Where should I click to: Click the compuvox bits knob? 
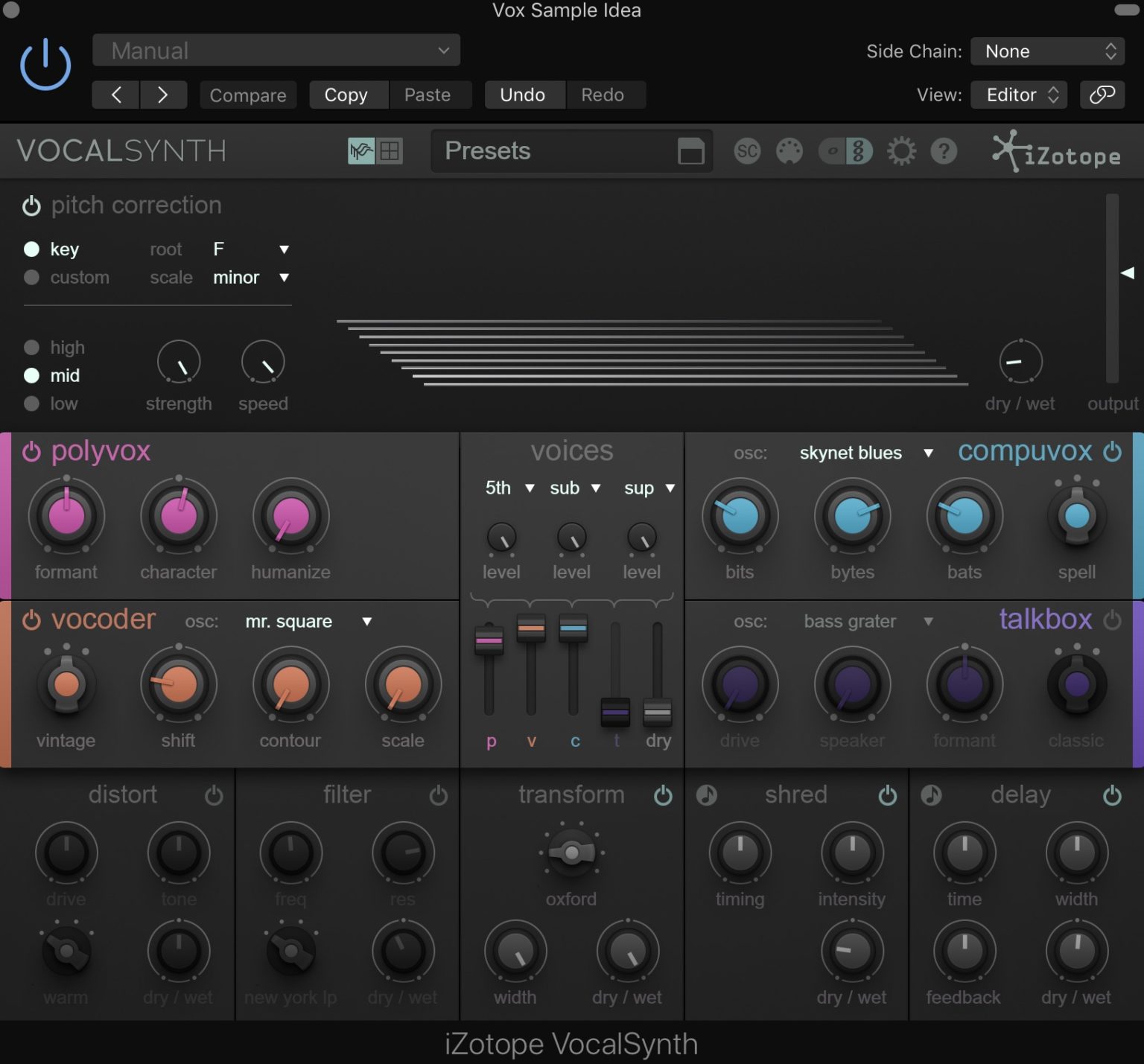[x=740, y=515]
